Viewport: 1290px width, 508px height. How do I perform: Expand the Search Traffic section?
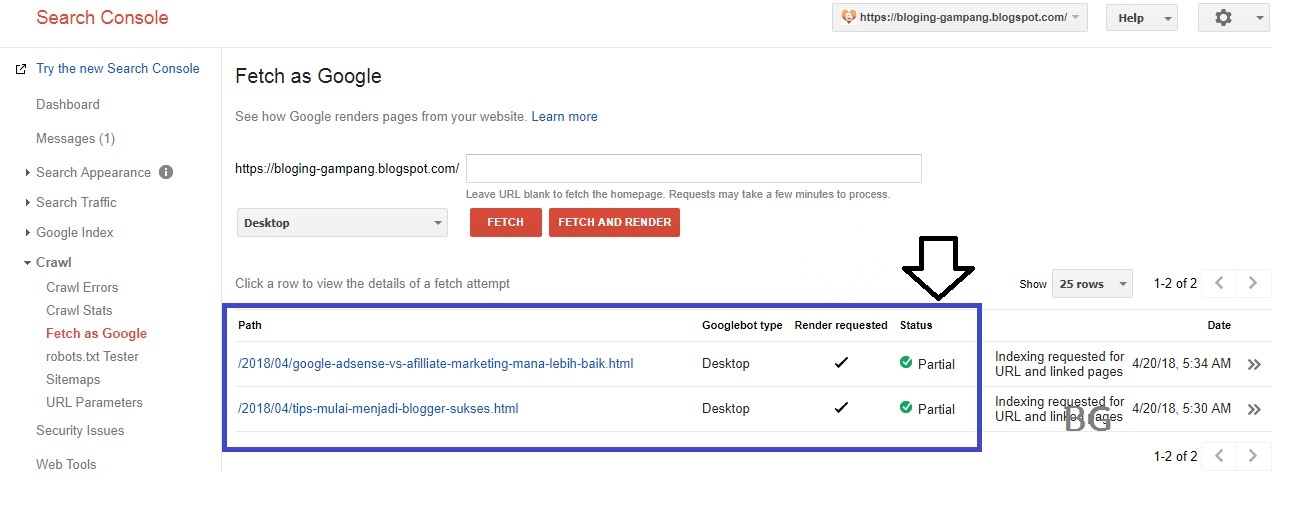point(76,202)
